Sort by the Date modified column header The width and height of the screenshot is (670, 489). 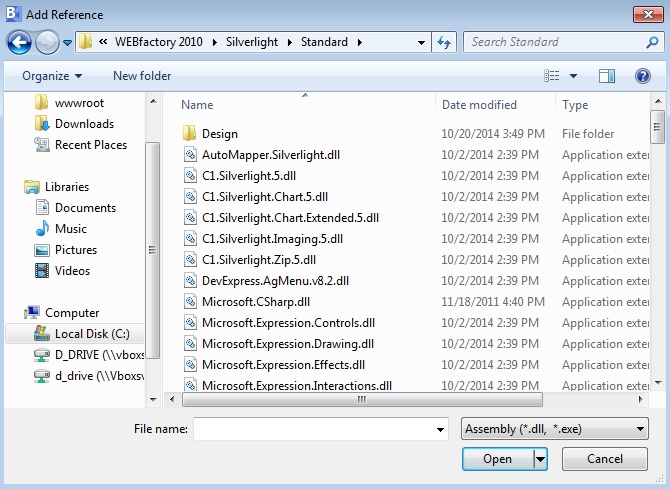click(479, 105)
